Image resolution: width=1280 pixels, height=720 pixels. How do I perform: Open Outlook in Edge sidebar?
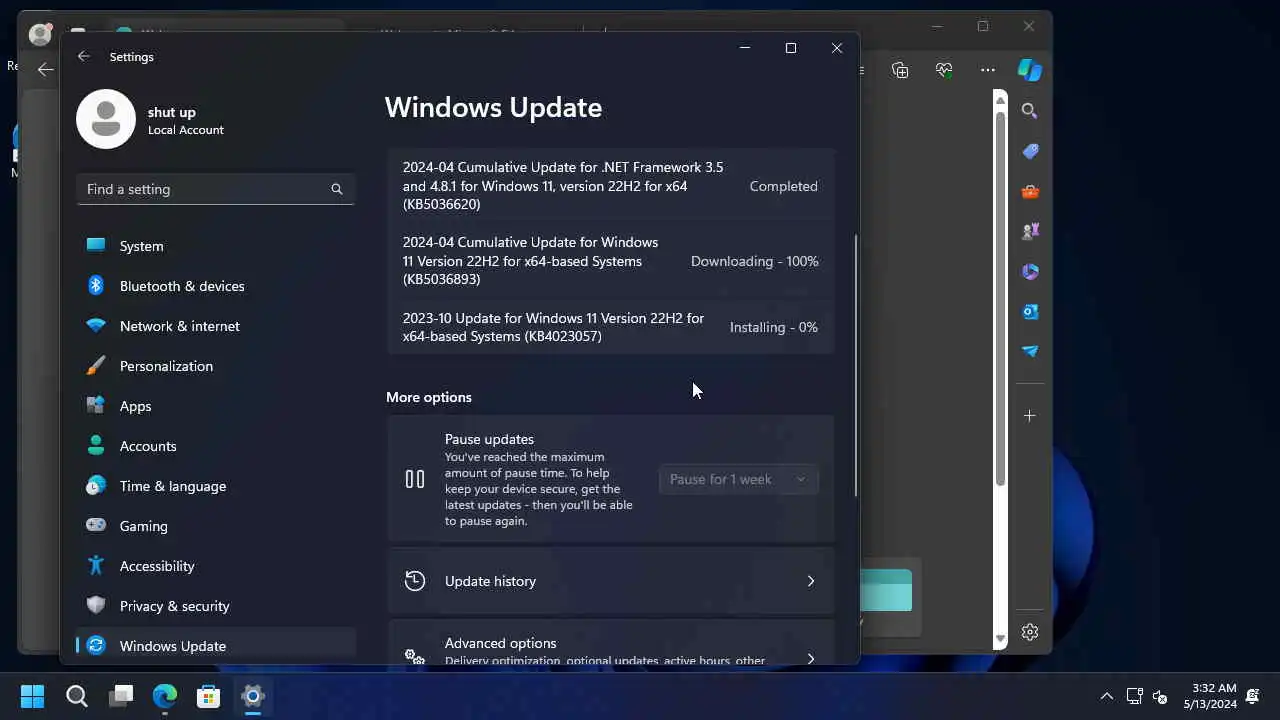(x=1030, y=311)
